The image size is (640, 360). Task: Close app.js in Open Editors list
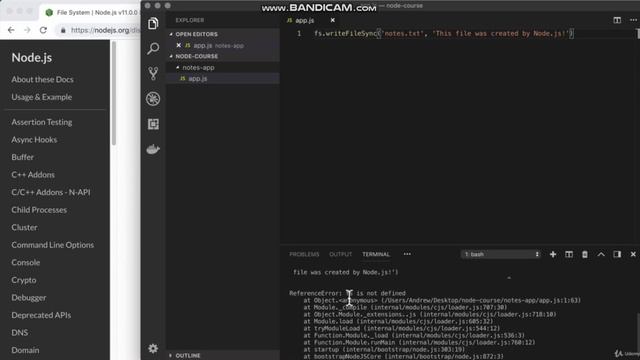click(x=179, y=45)
